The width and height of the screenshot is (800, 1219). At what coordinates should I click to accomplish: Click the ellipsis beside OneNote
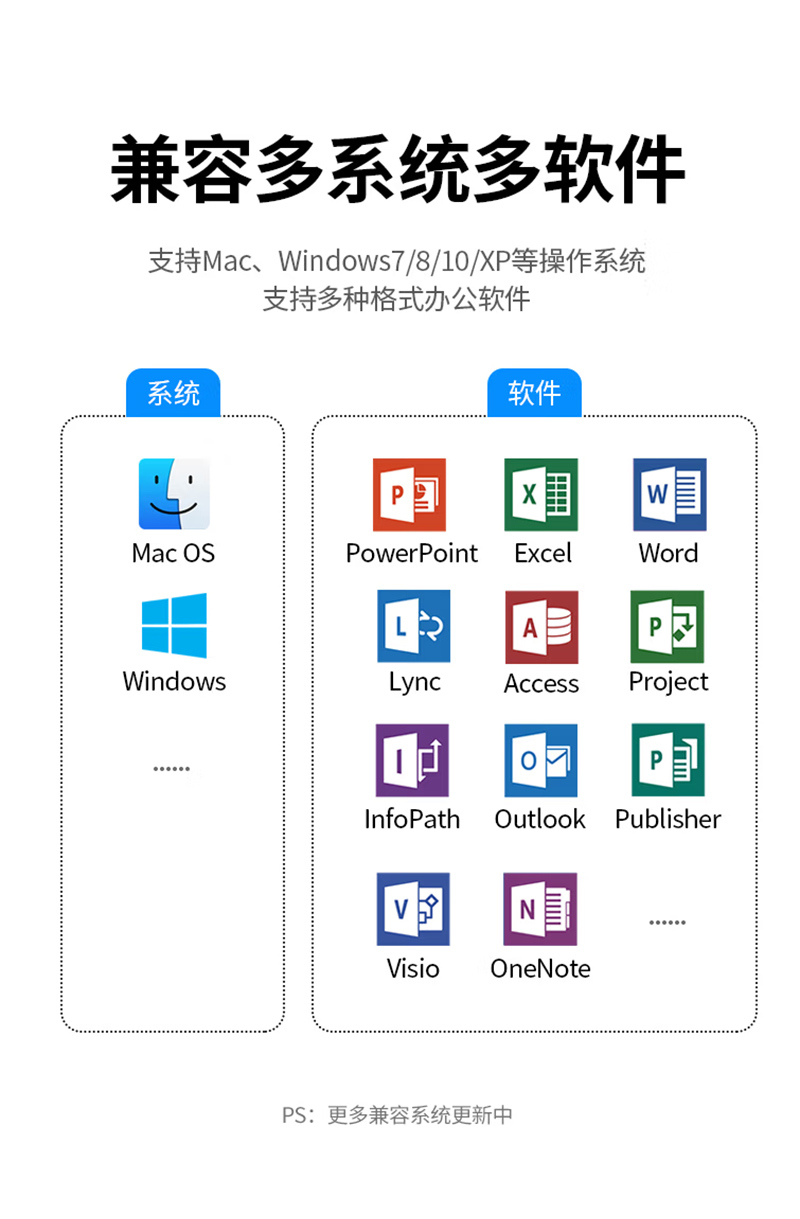tap(667, 923)
